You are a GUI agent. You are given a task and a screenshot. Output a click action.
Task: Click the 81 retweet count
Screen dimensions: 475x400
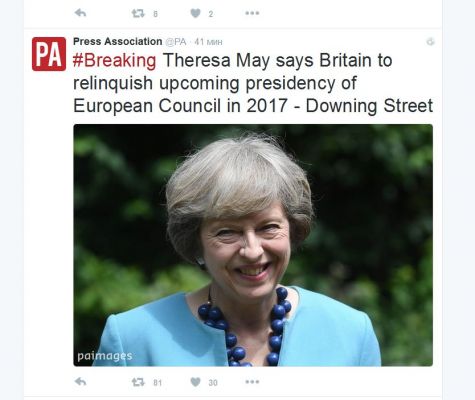pos(157,383)
